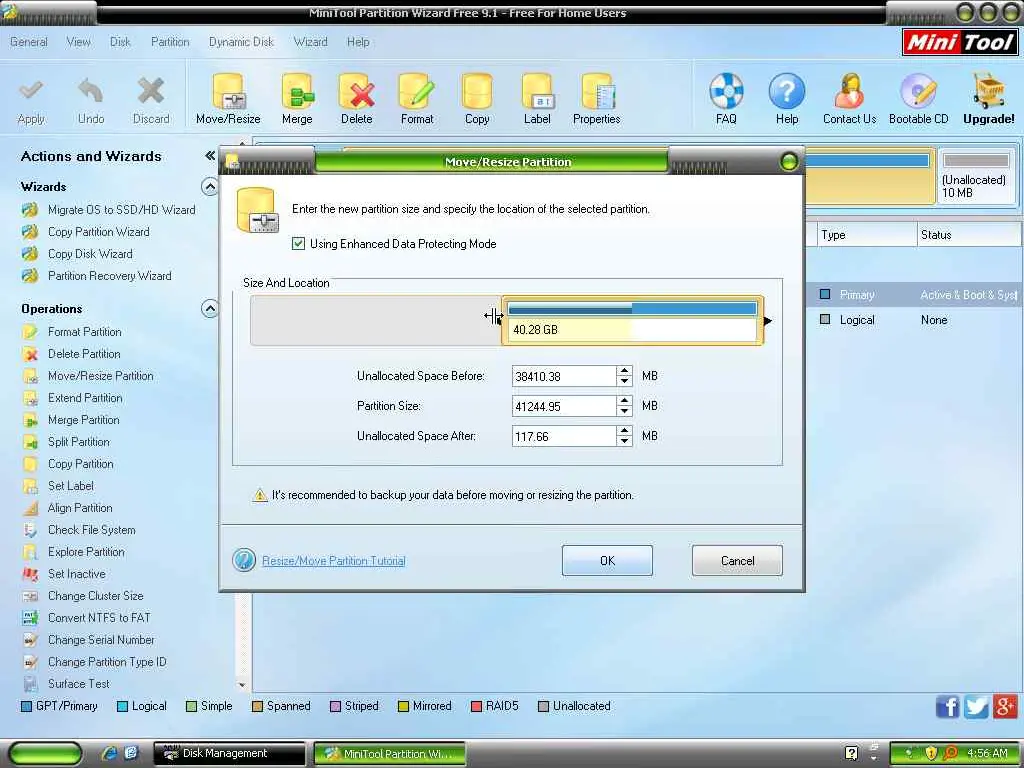Open the Dynamic Disk menu
The image size is (1024, 768).
pyautogui.click(x=241, y=42)
